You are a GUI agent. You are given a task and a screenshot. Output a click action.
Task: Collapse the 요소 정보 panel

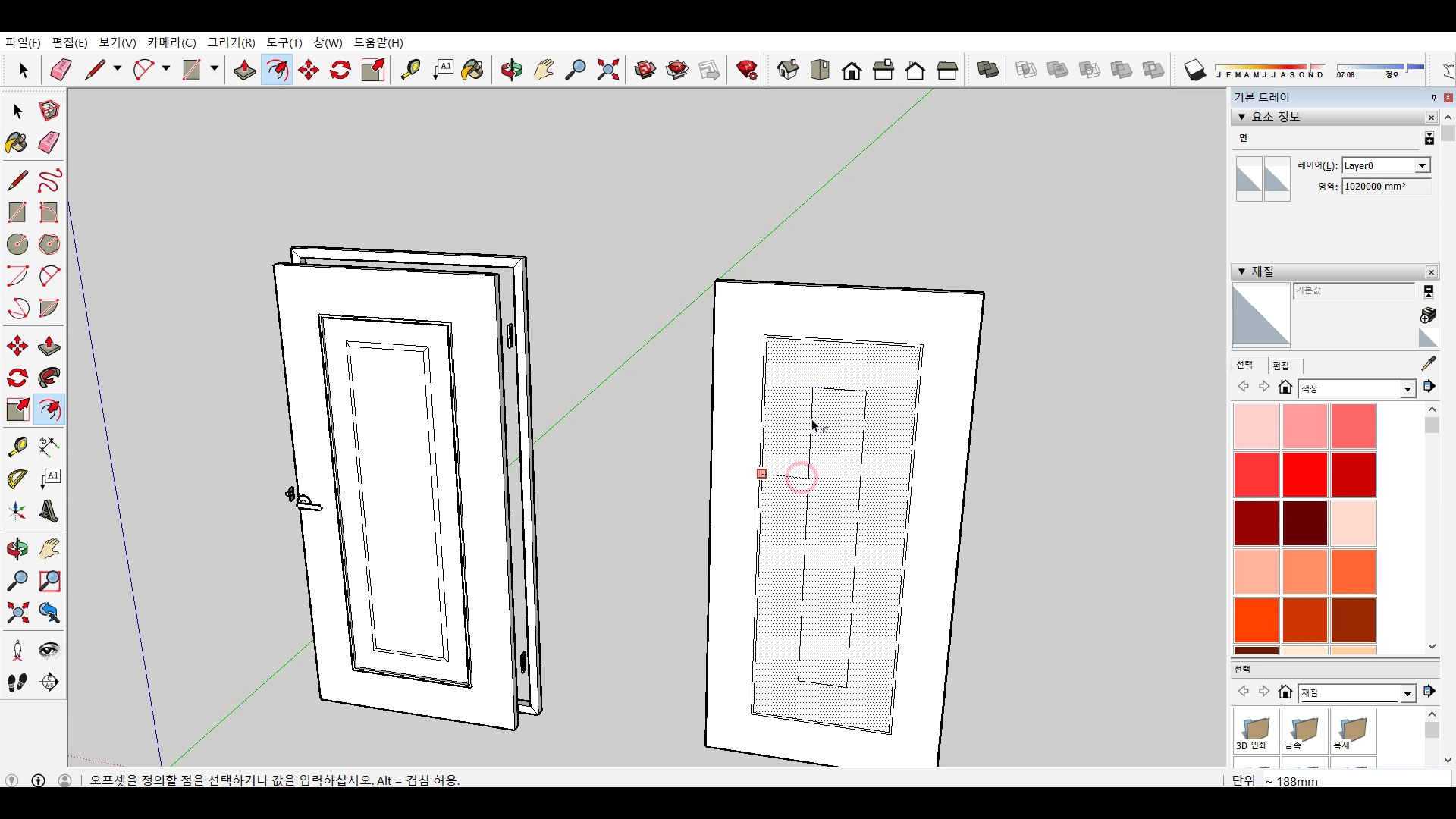[x=1241, y=117]
